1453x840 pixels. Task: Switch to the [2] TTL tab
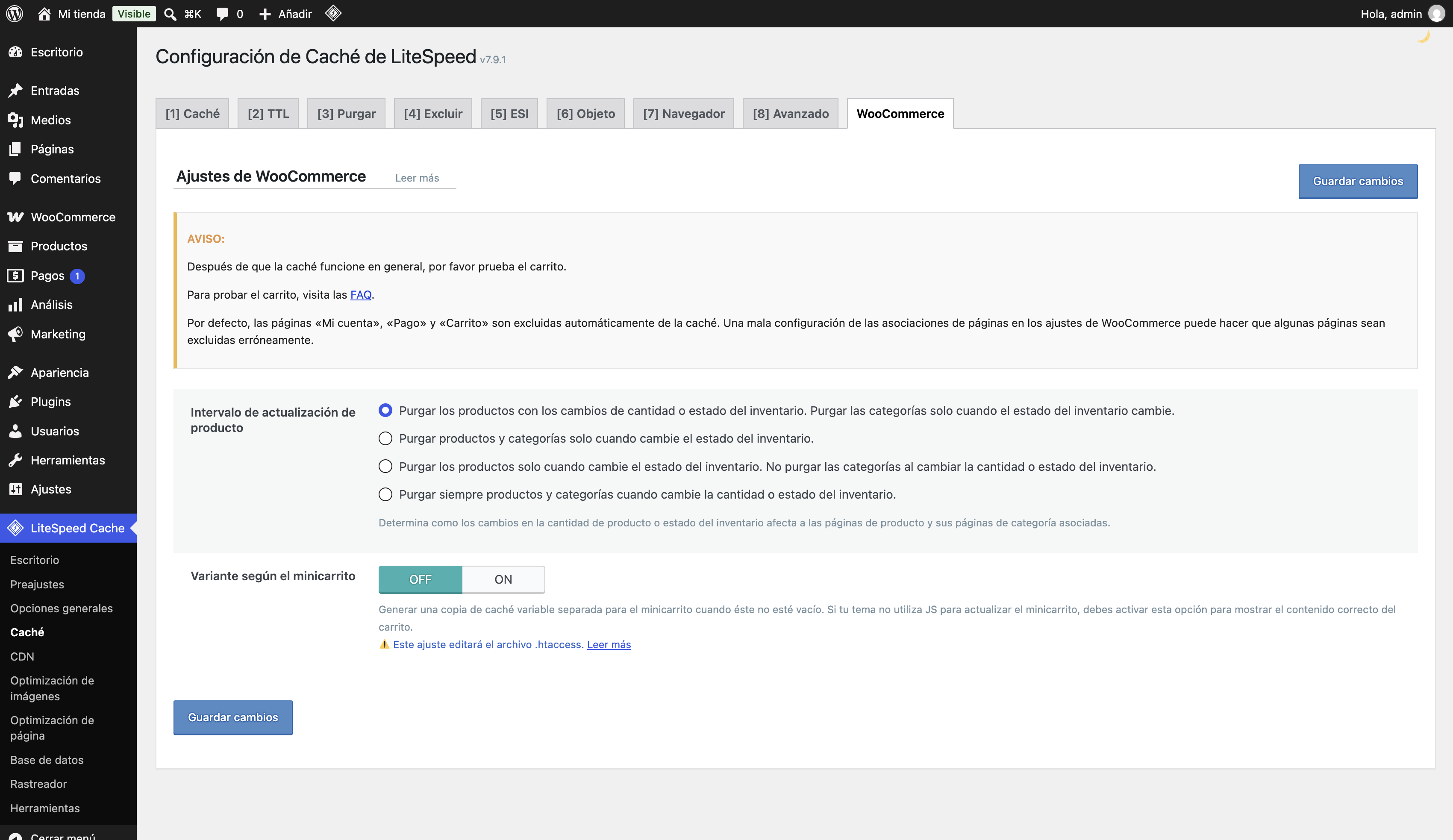268,114
